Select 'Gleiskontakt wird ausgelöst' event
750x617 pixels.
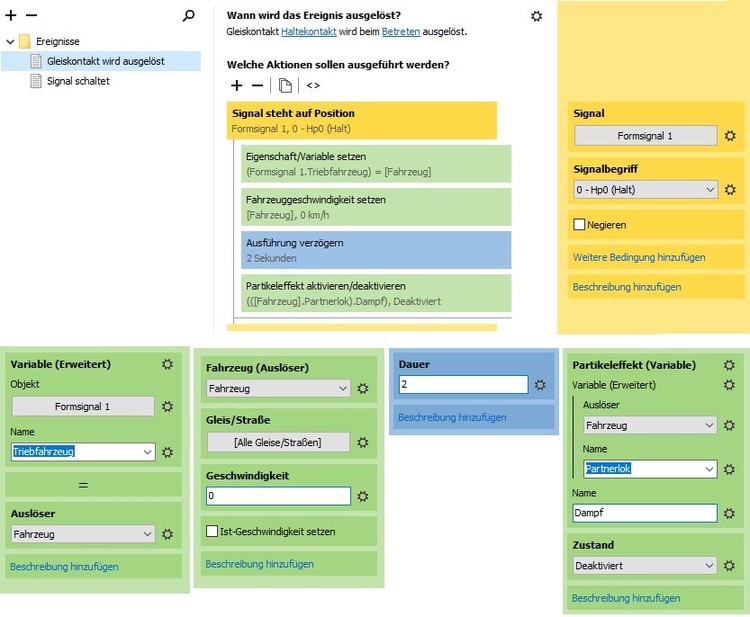(x=105, y=61)
